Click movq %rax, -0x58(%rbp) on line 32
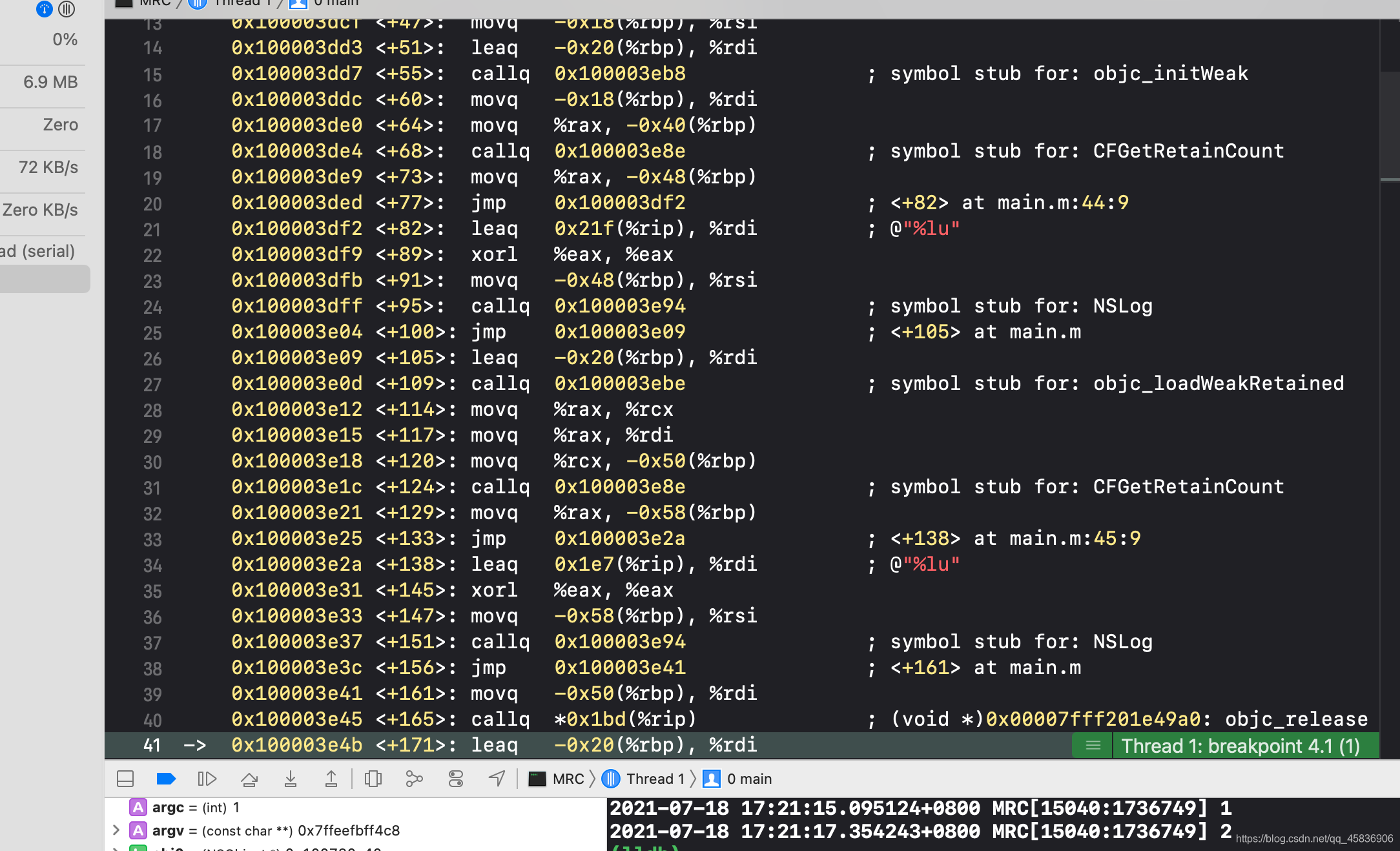The image size is (1400, 851). tap(613, 513)
